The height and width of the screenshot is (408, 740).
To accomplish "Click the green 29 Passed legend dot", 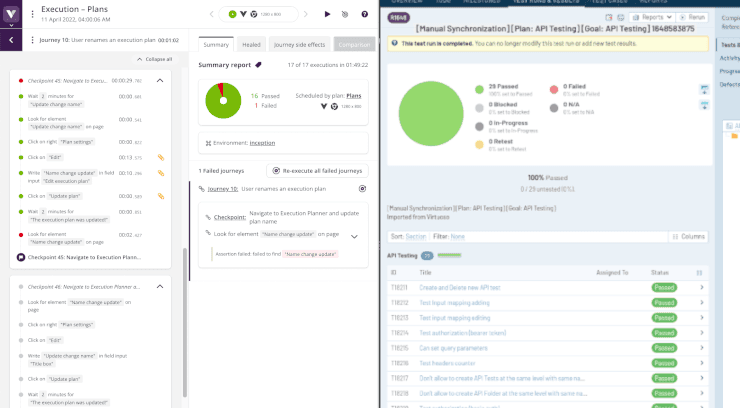I will point(479,89).
